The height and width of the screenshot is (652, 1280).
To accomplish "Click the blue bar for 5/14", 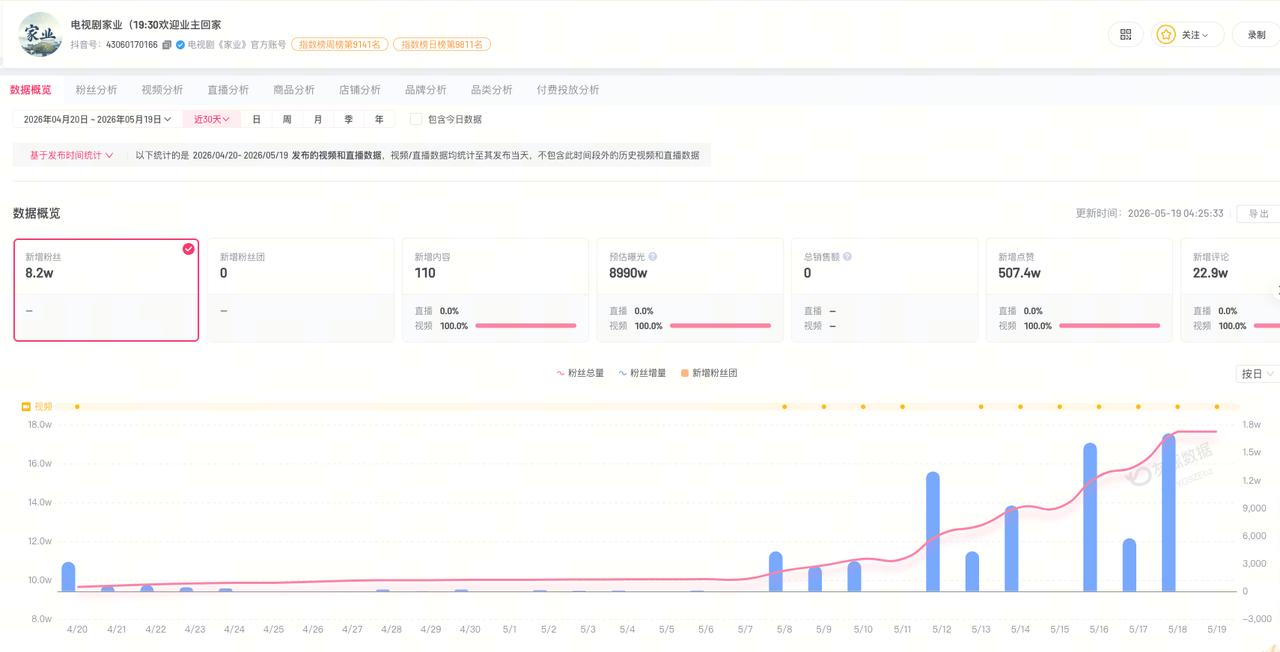I will click(1011, 549).
